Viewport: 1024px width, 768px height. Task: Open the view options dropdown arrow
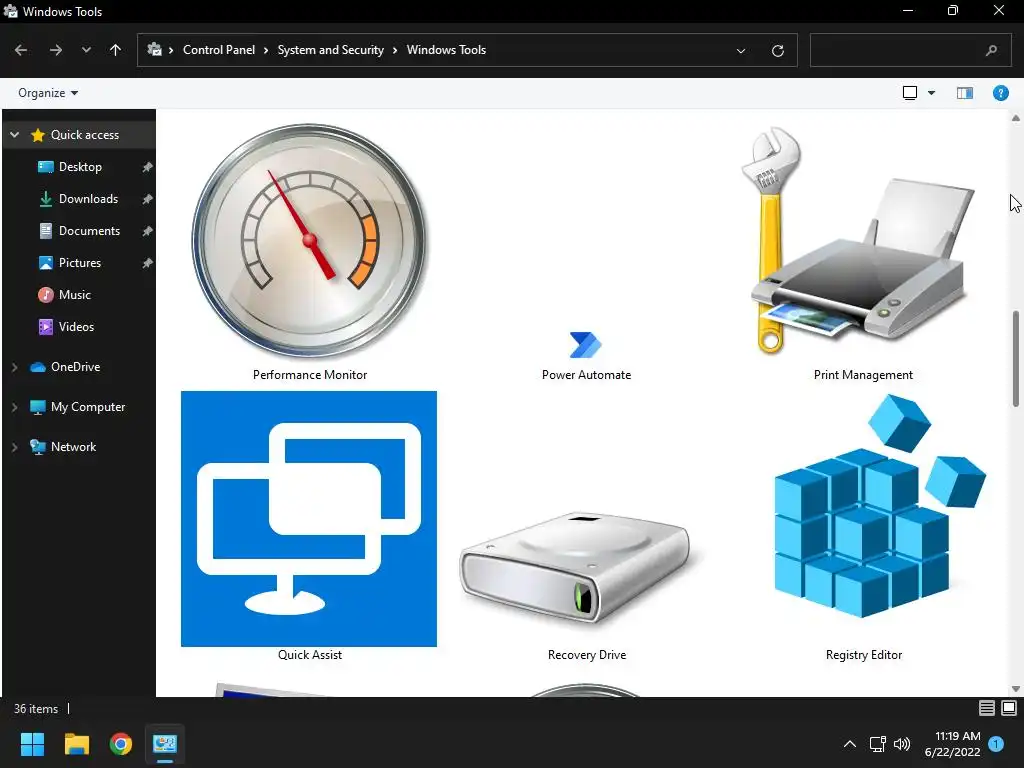point(931,93)
